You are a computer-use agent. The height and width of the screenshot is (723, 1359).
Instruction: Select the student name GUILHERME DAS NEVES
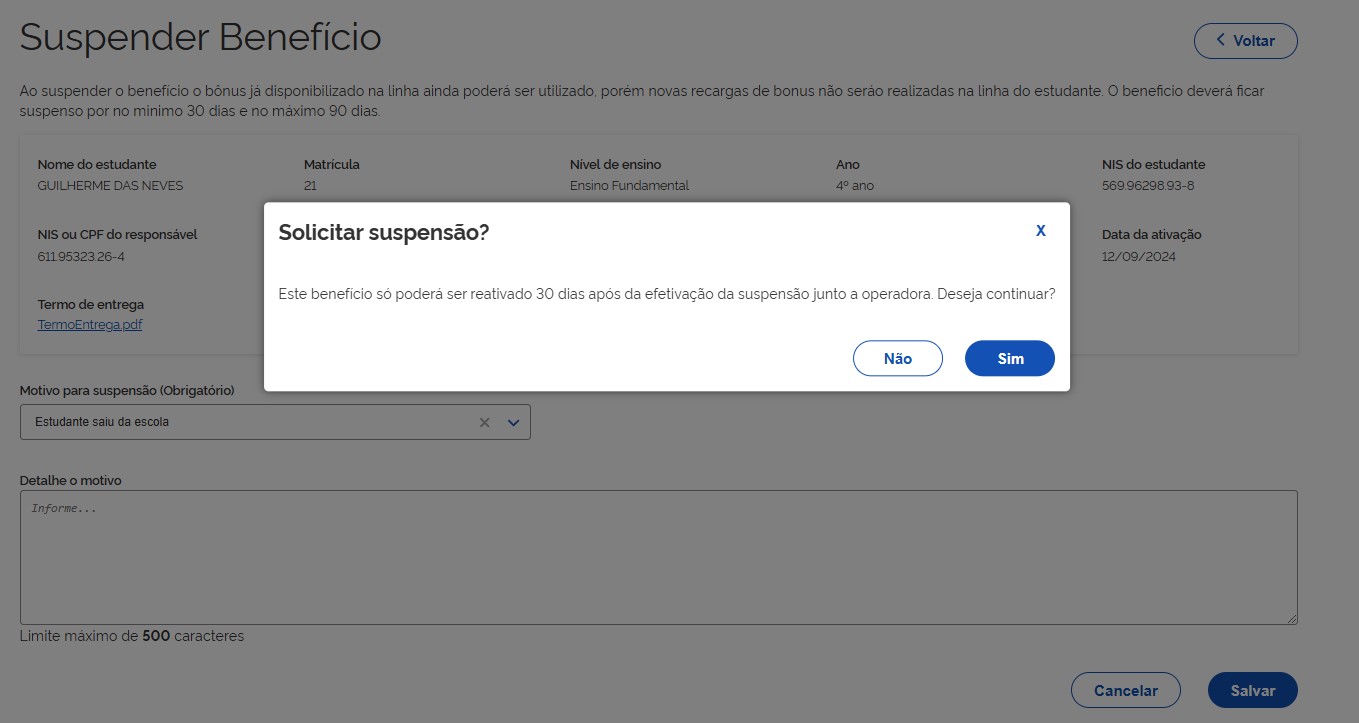[x=110, y=186]
